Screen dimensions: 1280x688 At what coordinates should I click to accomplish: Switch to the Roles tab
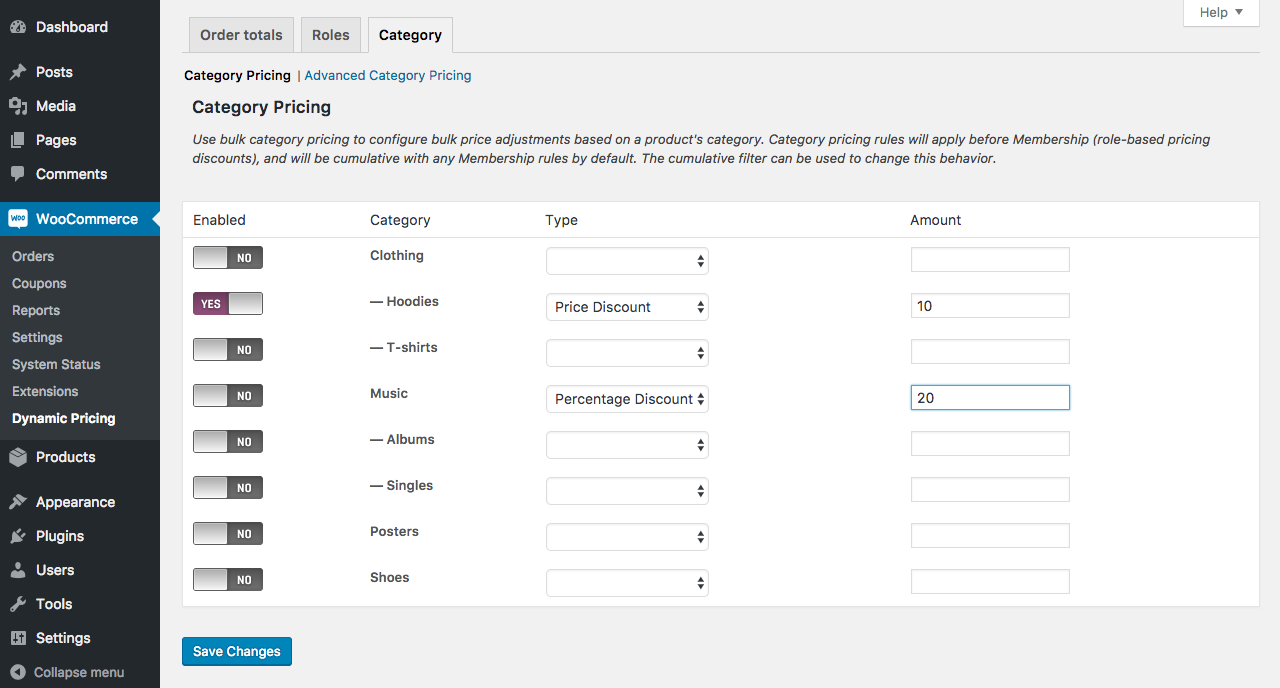330,35
